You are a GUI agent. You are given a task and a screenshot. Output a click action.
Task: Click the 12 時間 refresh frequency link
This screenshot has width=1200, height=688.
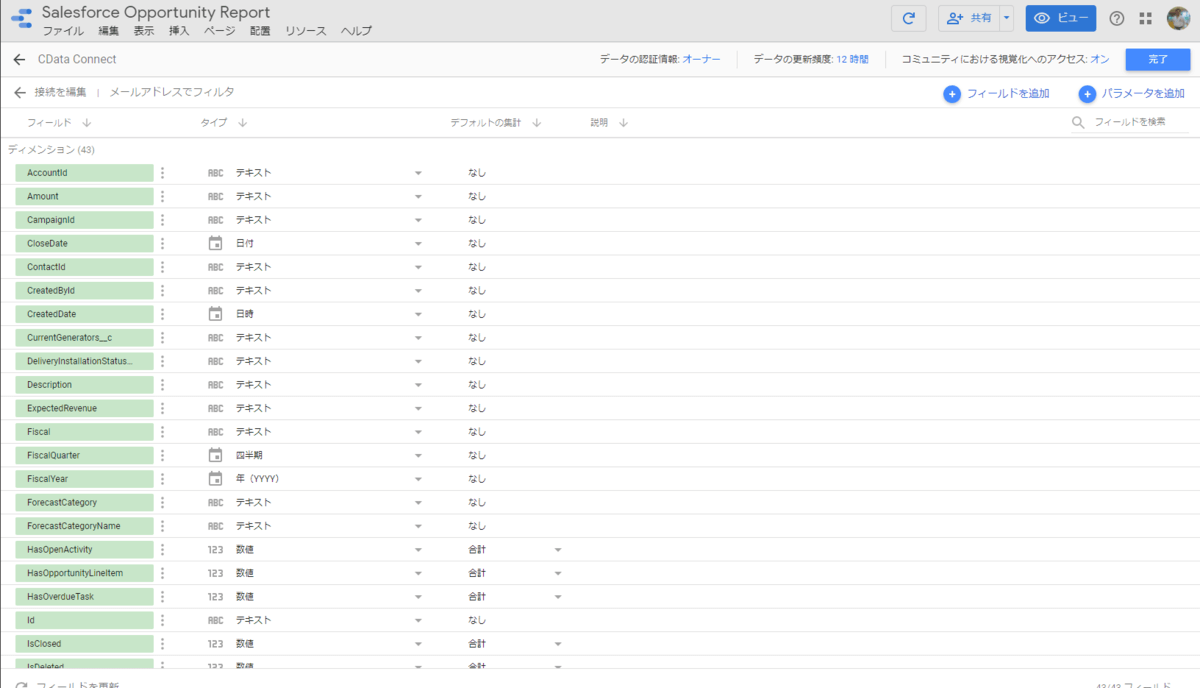coord(852,60)
